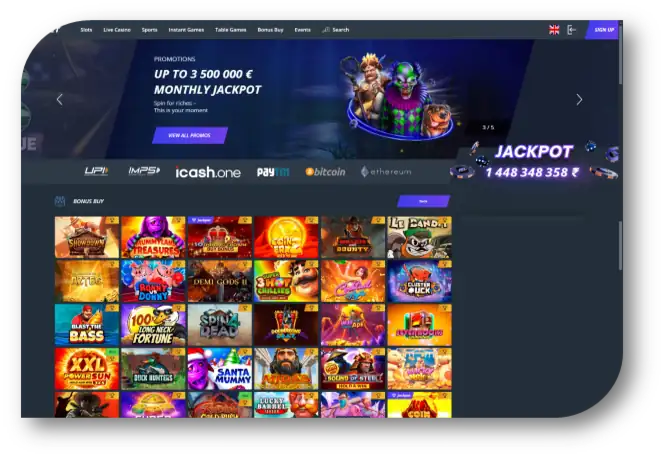
Task: Click the login arrow icon
Action: tap(572, 30)
